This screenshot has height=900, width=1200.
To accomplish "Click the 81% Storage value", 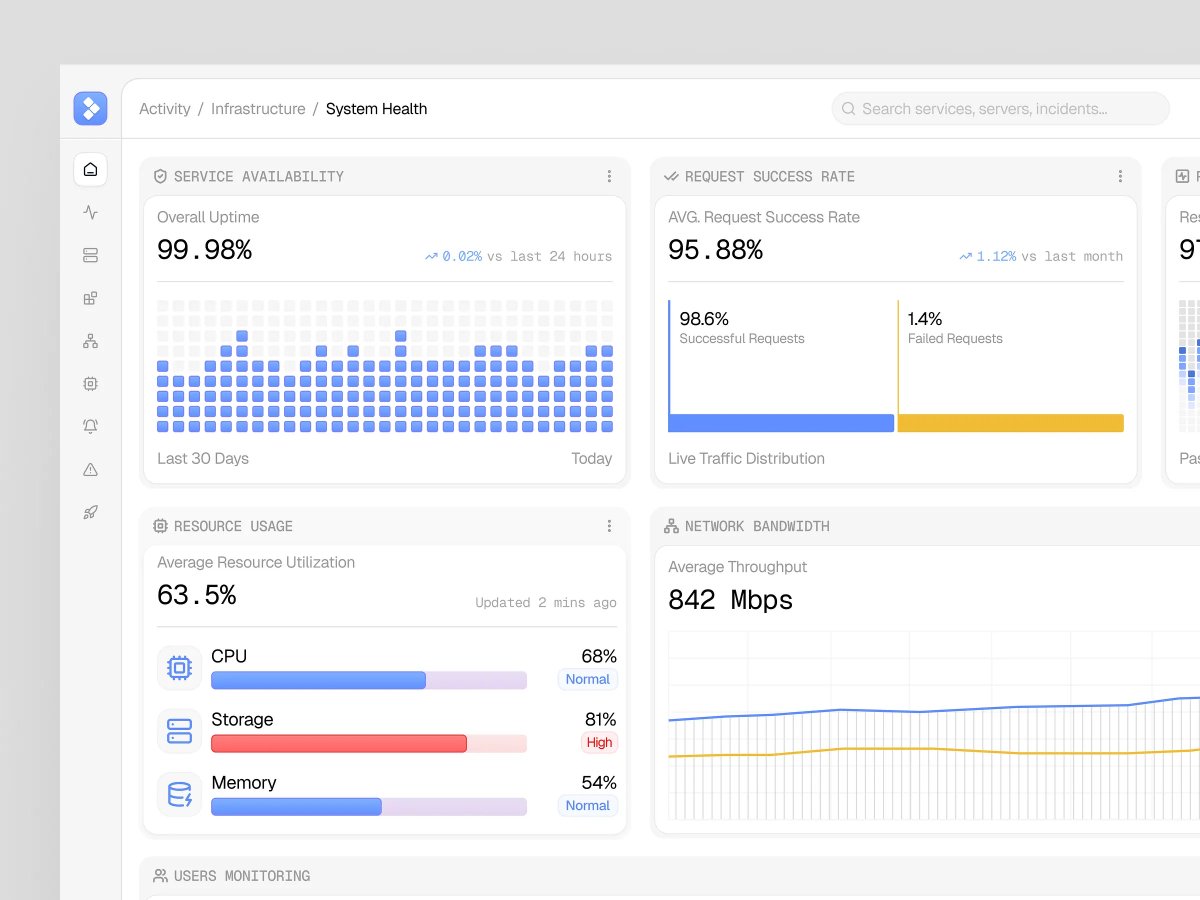I will tap(600, 720).
